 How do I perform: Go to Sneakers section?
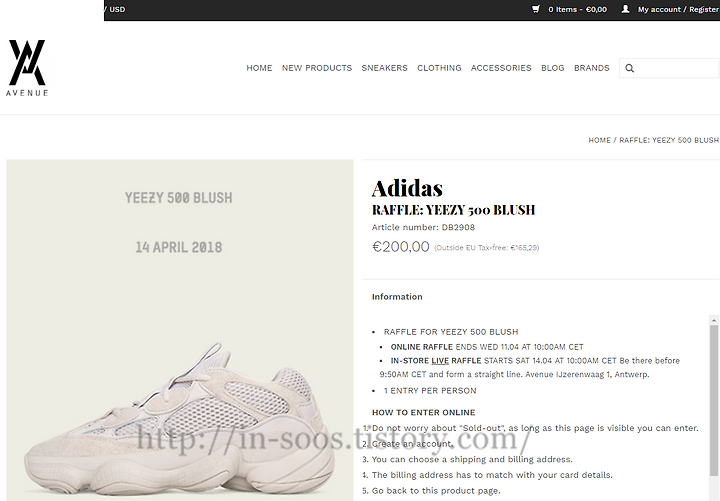384,68
